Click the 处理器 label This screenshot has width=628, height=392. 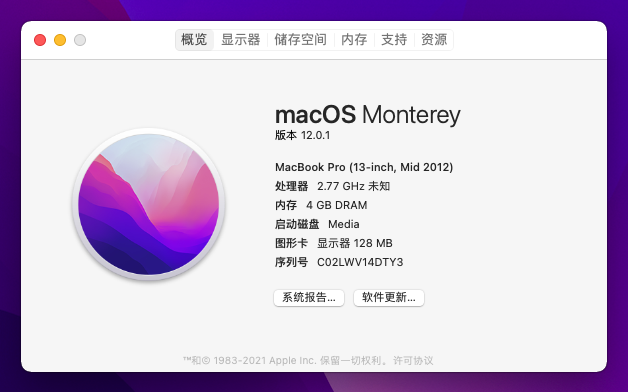[x=291, y=186]
